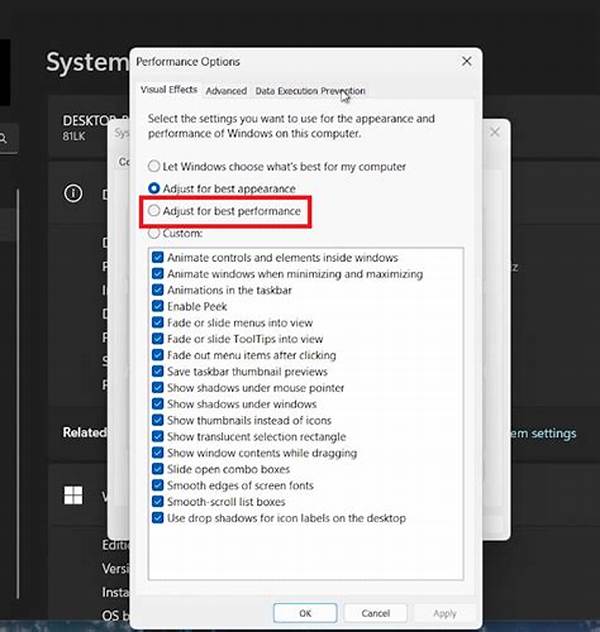Click the device info circle icon
This screenshot has height=632, width=600.
point(72,194)
